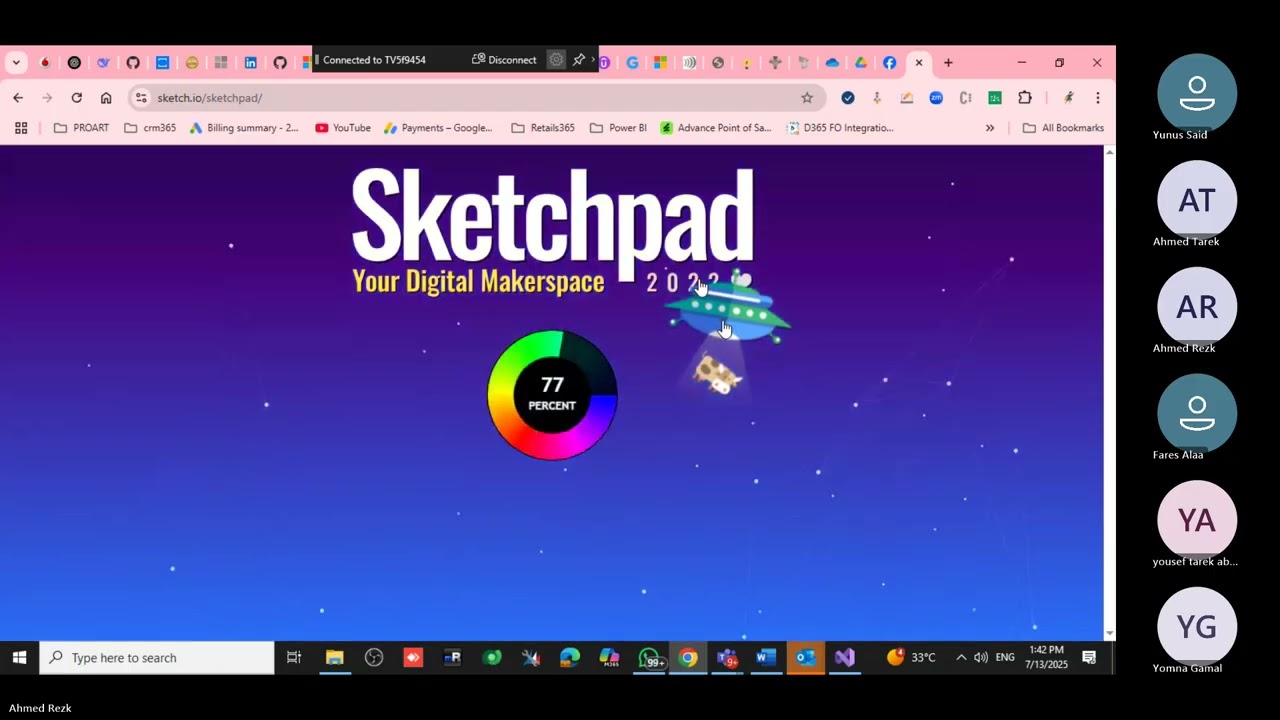Screen dimensions: 1280x720
Task: Open Outlook from the taskbar
Action: (805, 657)
